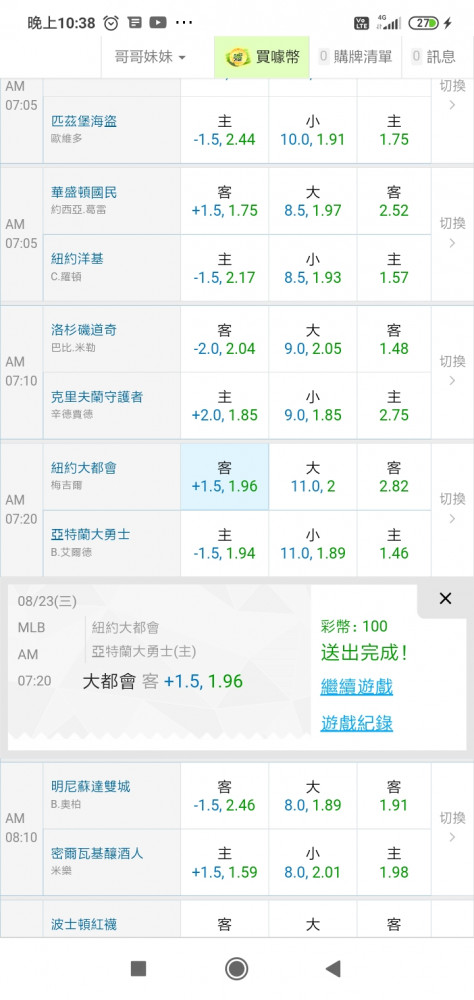Open team 華盛頓國民 details
This screenshot has height=1000, width=474.
tap(84, 193)
